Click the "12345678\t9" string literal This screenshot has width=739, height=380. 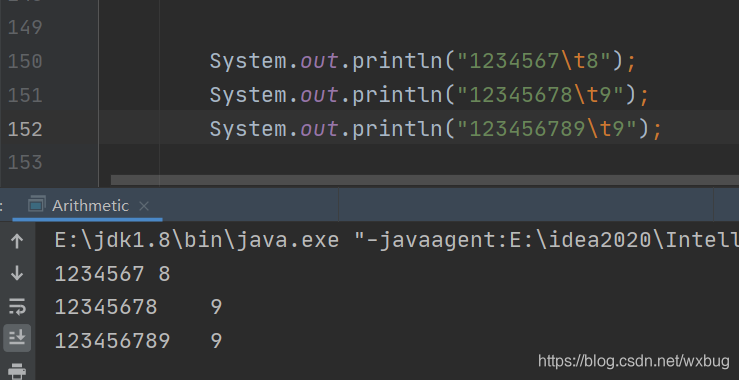541,95
